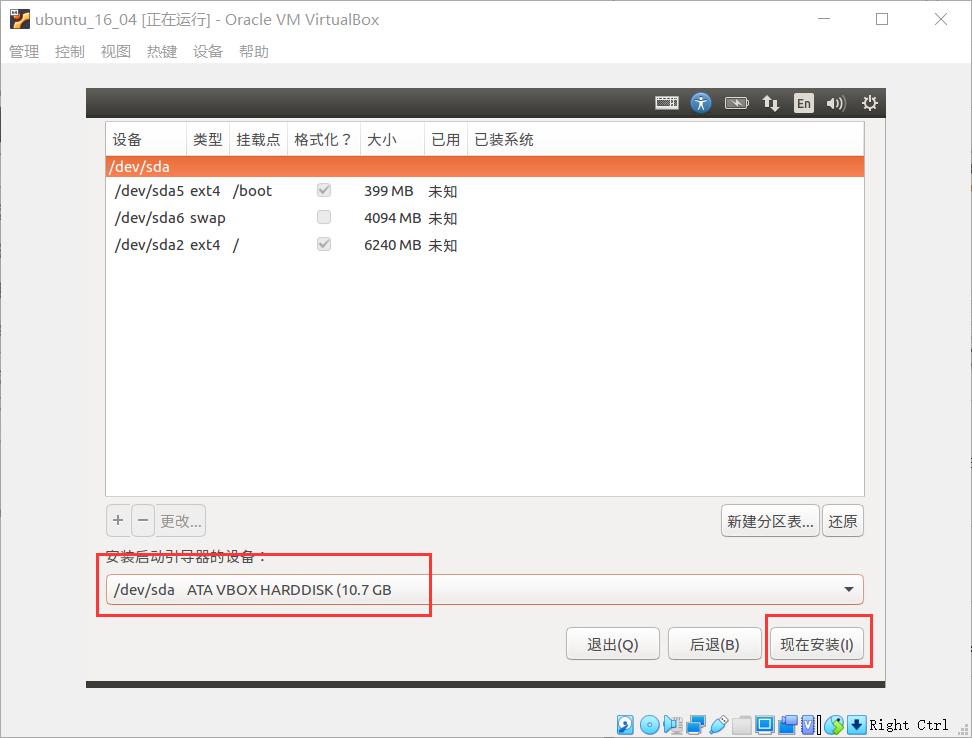
Task: Click the Right Ctrl host key label
Action: pos(908,724)
